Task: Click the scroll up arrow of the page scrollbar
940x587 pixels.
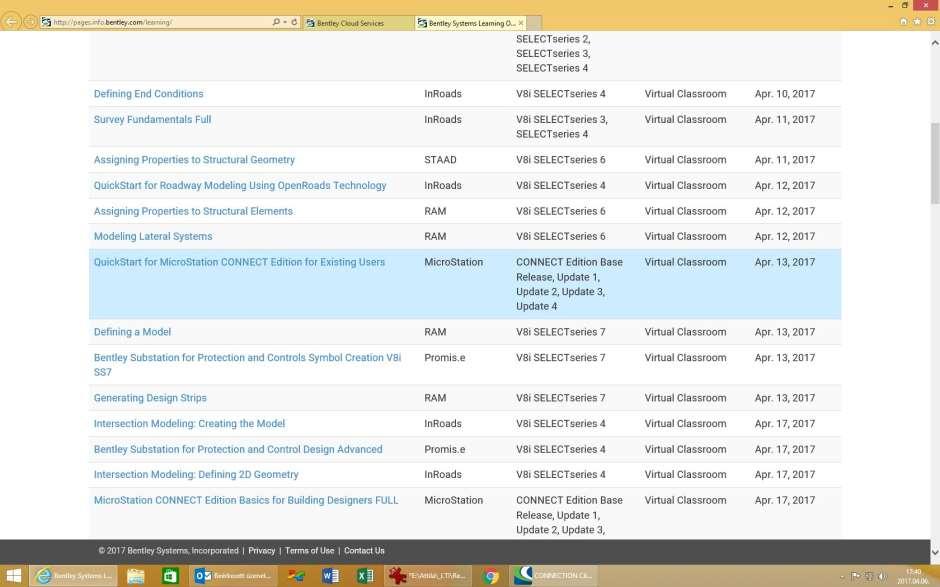Action: pyautogui.click(x=935, y=43)
